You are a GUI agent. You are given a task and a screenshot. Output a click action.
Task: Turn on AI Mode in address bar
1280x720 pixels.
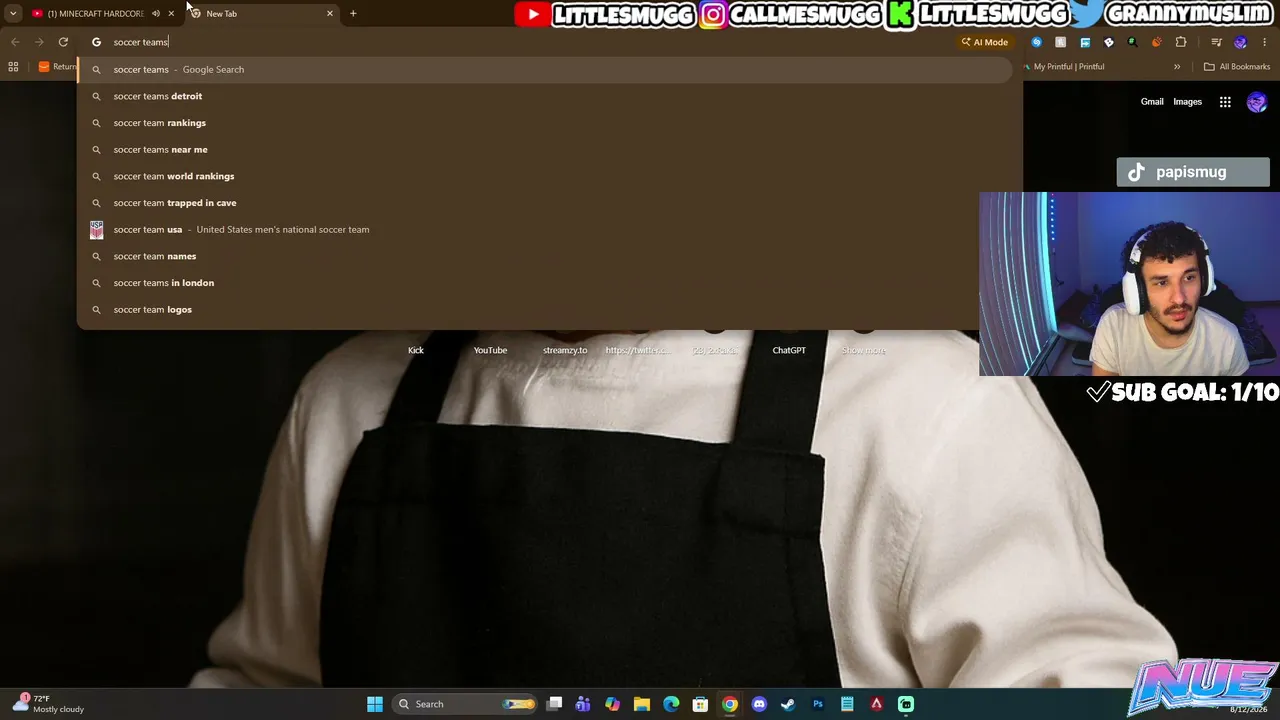point(985,42)
